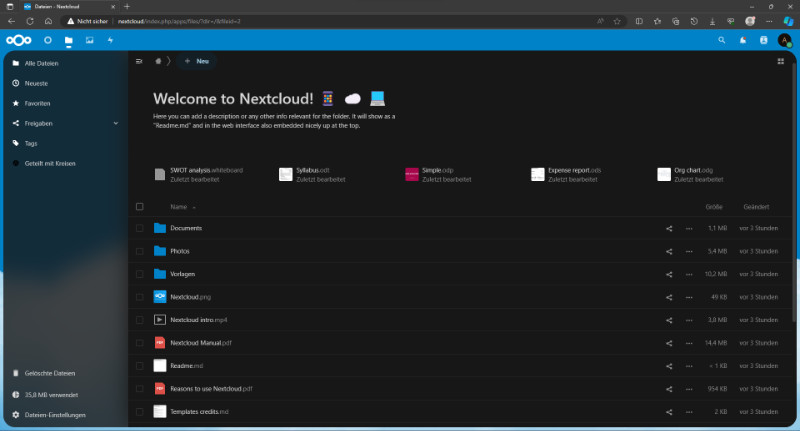This screenshot has width=800, height=431.
Task: Switch to grid view
Action: tap(781, 61)
